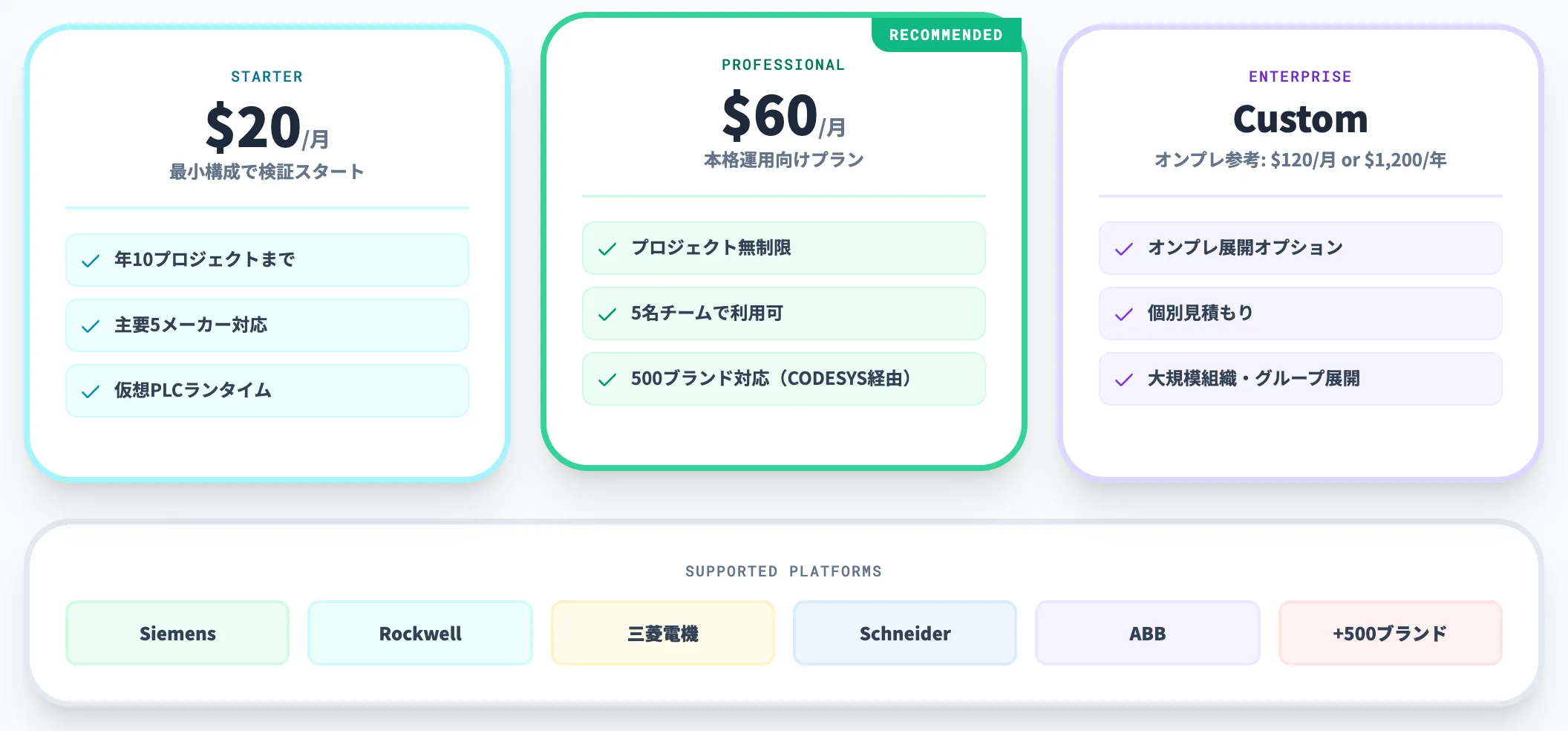Image resolution: width=1568 pixels, height=731 pixels.
Task: Click the 大規模組織・グループ展開 feature row
Action: [x=1301, y=379]
